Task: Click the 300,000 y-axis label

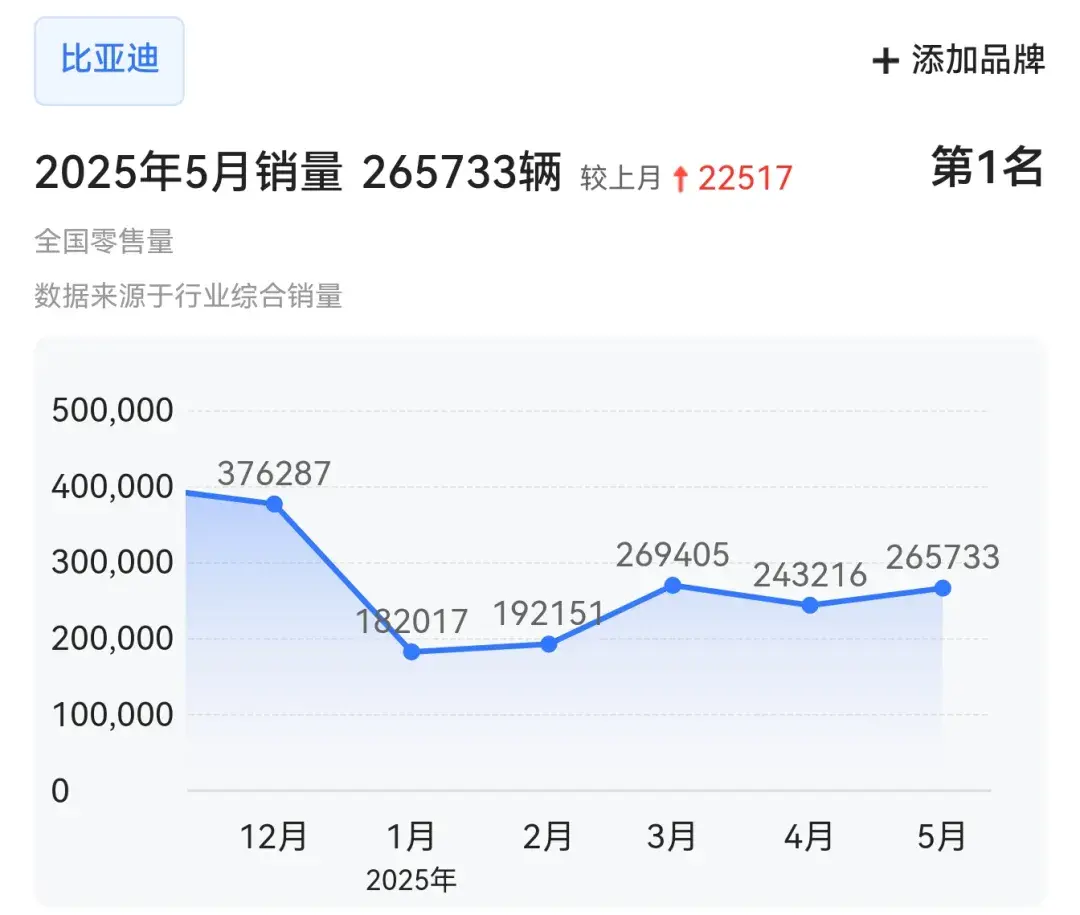Action: click(112, 563)
